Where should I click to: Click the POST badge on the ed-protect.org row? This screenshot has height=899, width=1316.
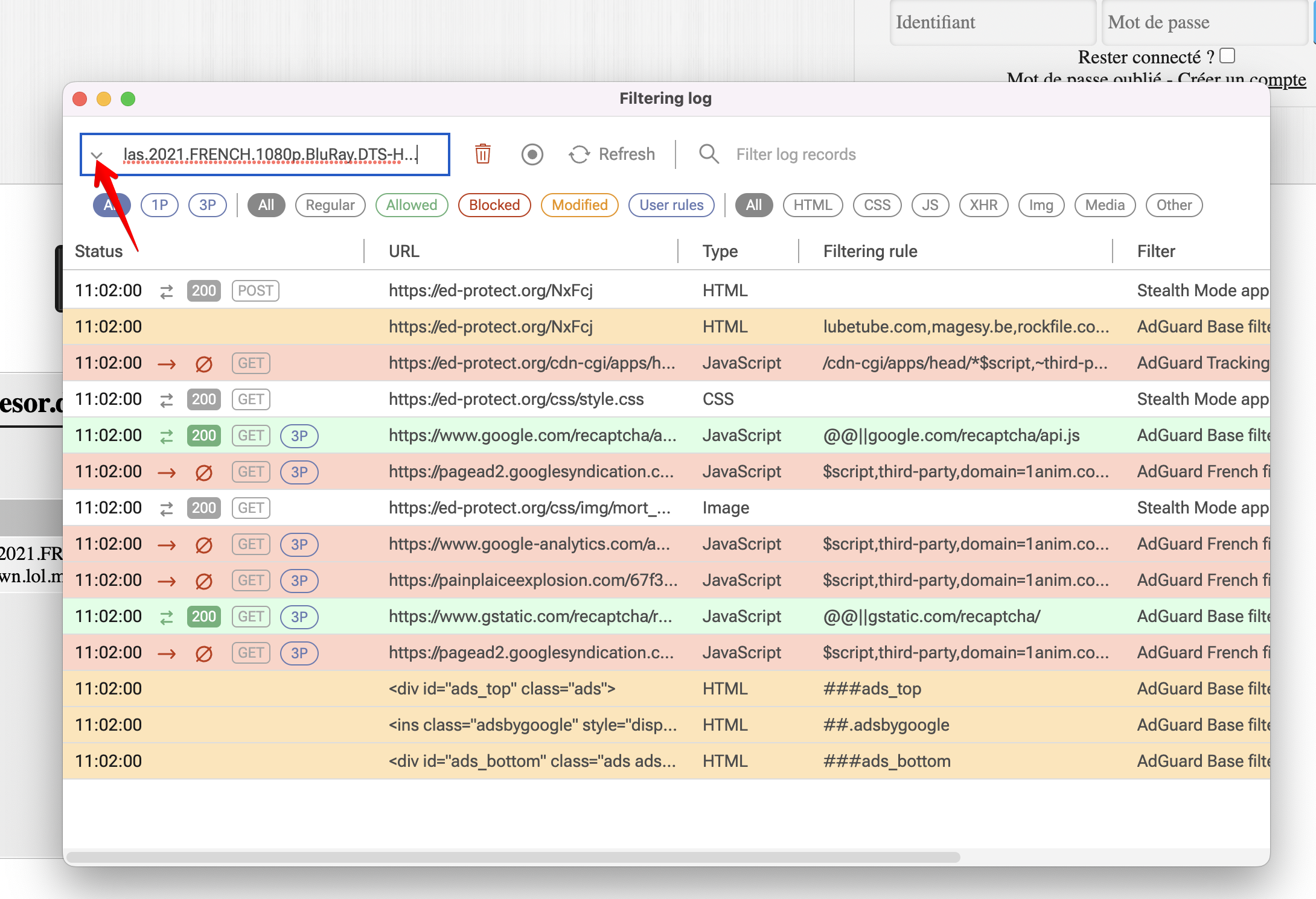(x=255, y=290)
